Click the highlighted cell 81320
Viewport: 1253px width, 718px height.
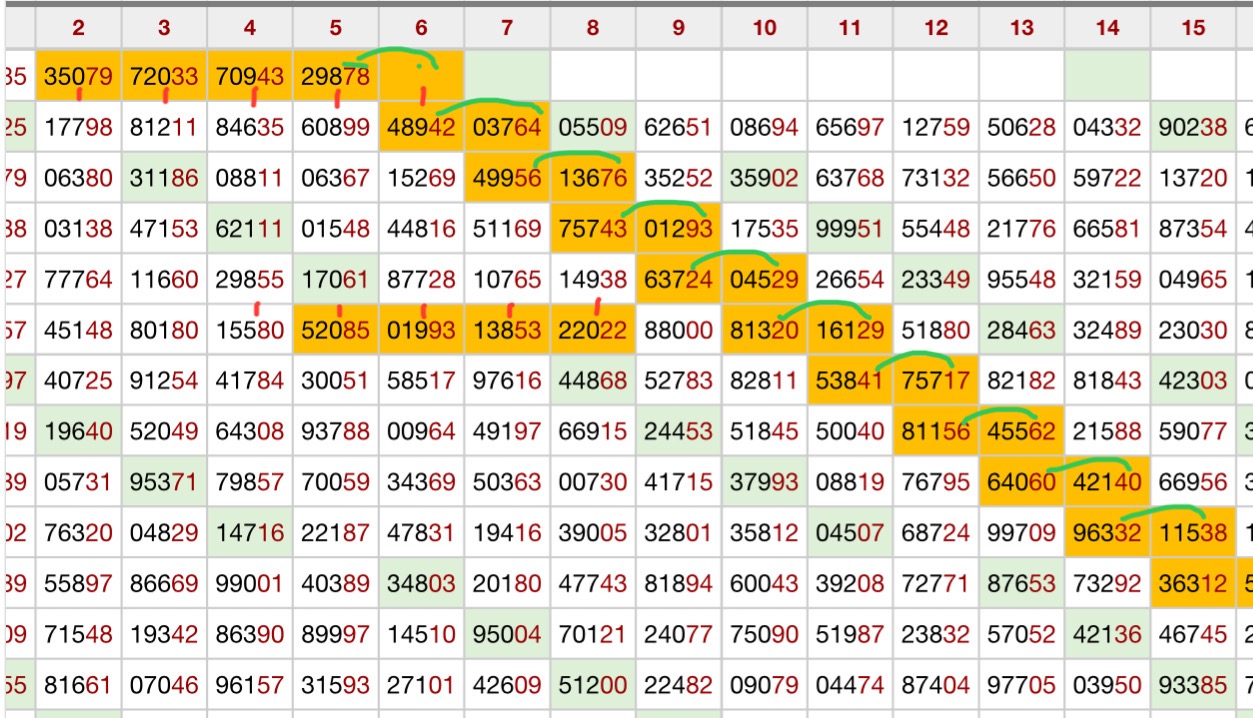point(765,330)
